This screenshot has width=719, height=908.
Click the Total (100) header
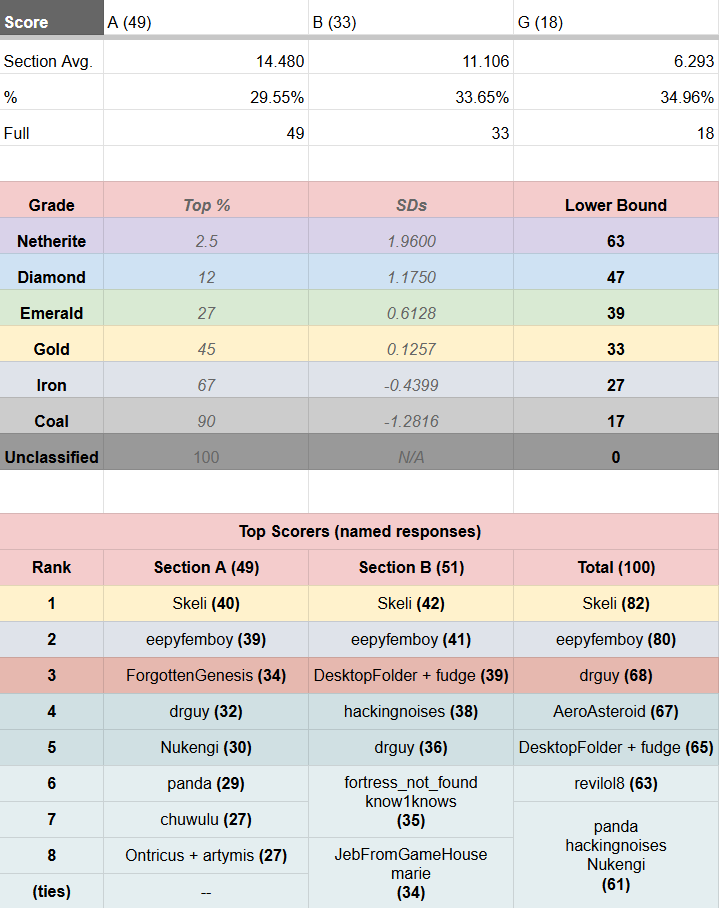click(616, 568)
